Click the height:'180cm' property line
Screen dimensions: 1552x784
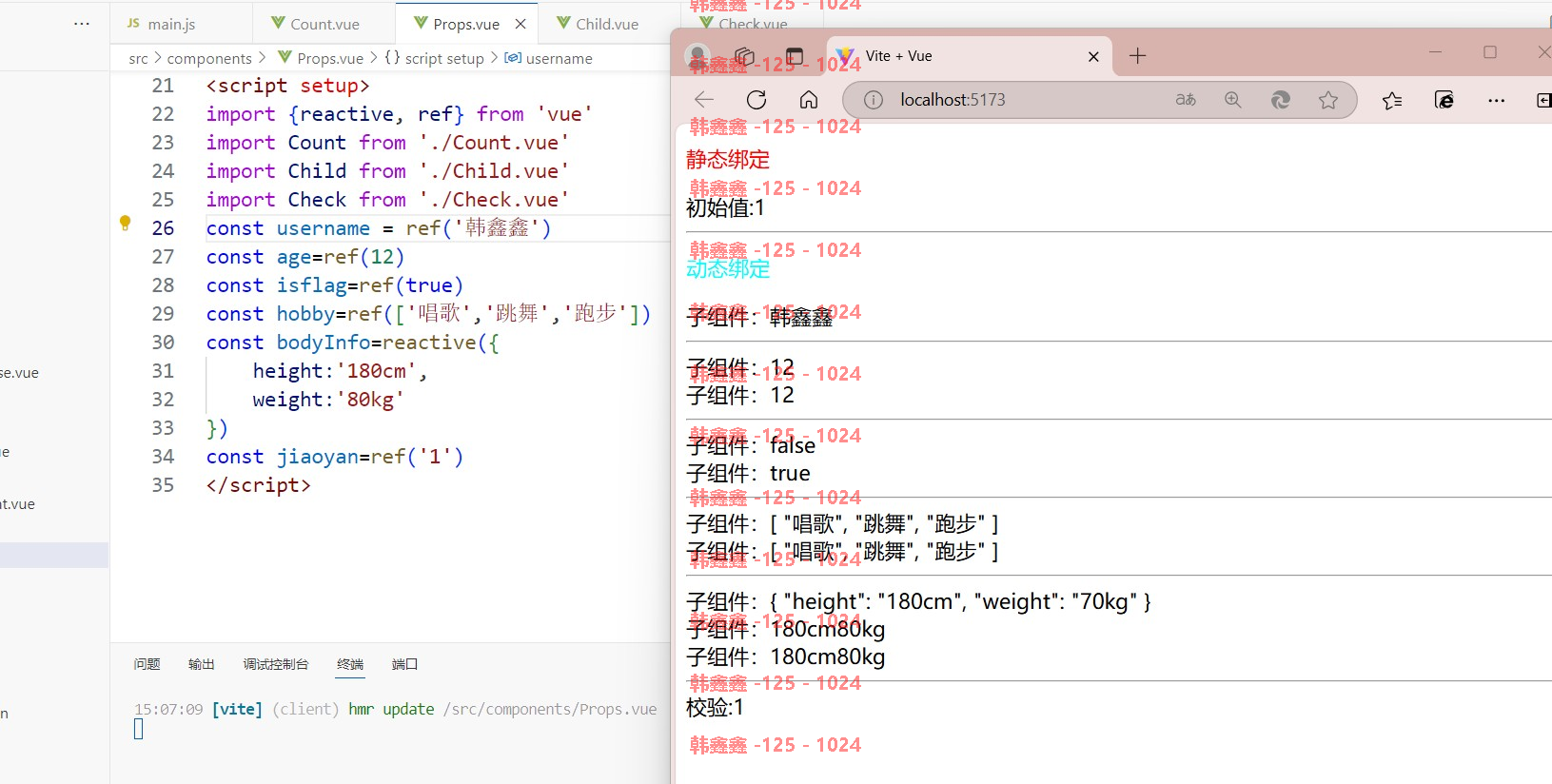coord(340,371)
